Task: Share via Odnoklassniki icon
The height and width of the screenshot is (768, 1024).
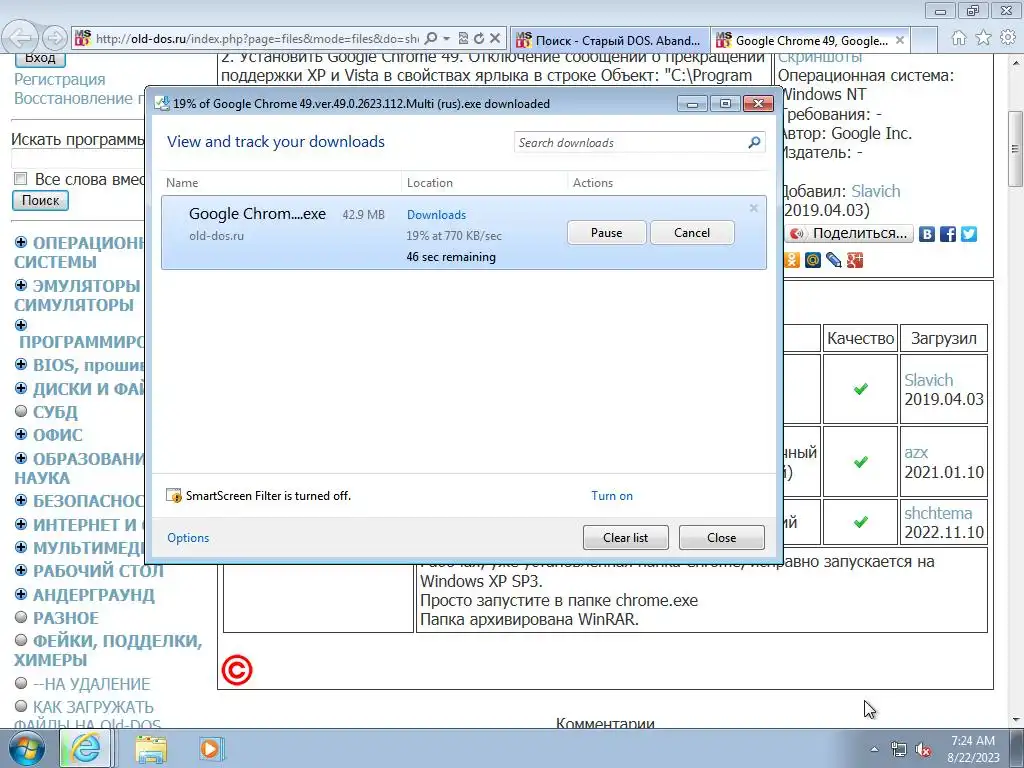Action: tap(792, 260)
